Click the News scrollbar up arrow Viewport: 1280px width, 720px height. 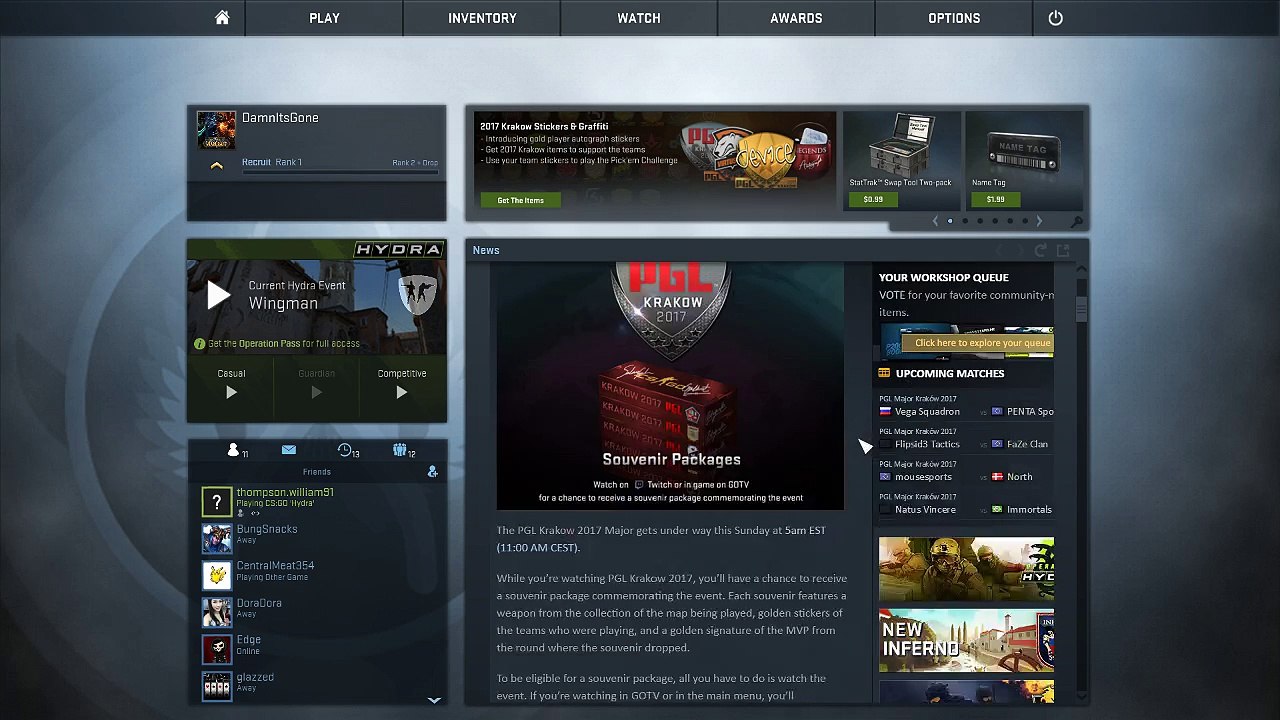(1081, 270)
